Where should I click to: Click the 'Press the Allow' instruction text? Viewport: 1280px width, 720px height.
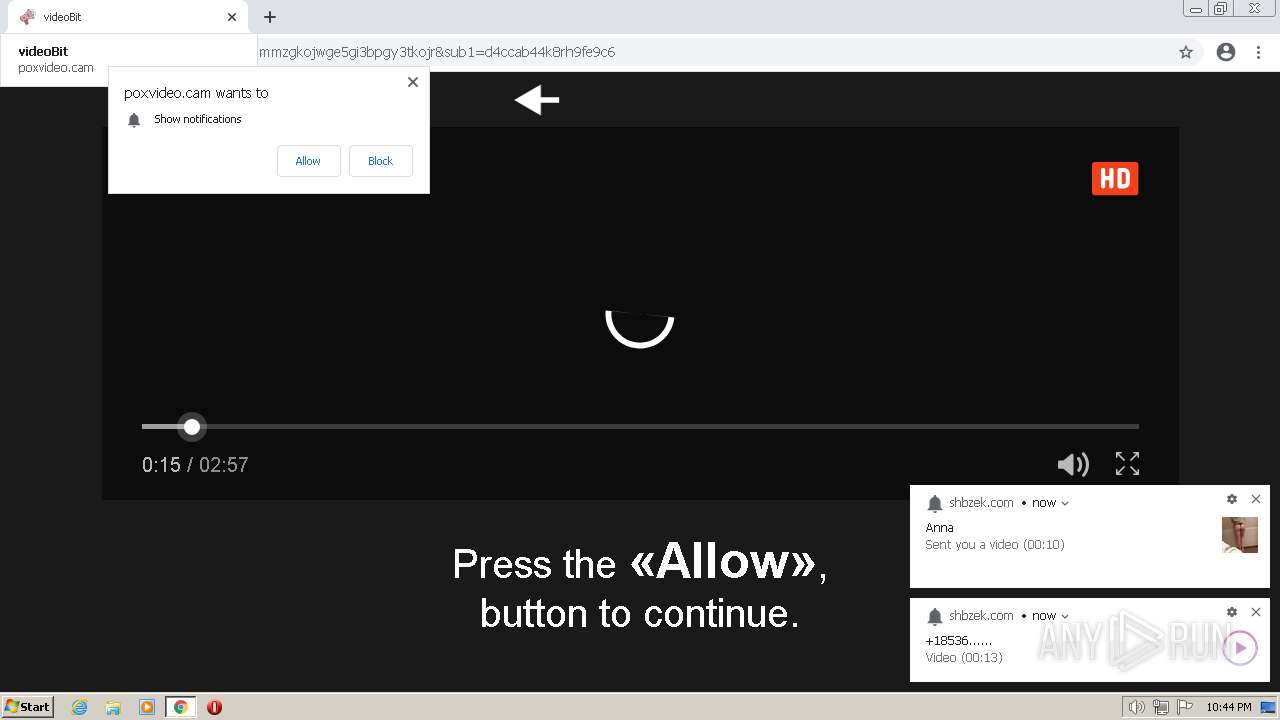(x=640, y=587)
